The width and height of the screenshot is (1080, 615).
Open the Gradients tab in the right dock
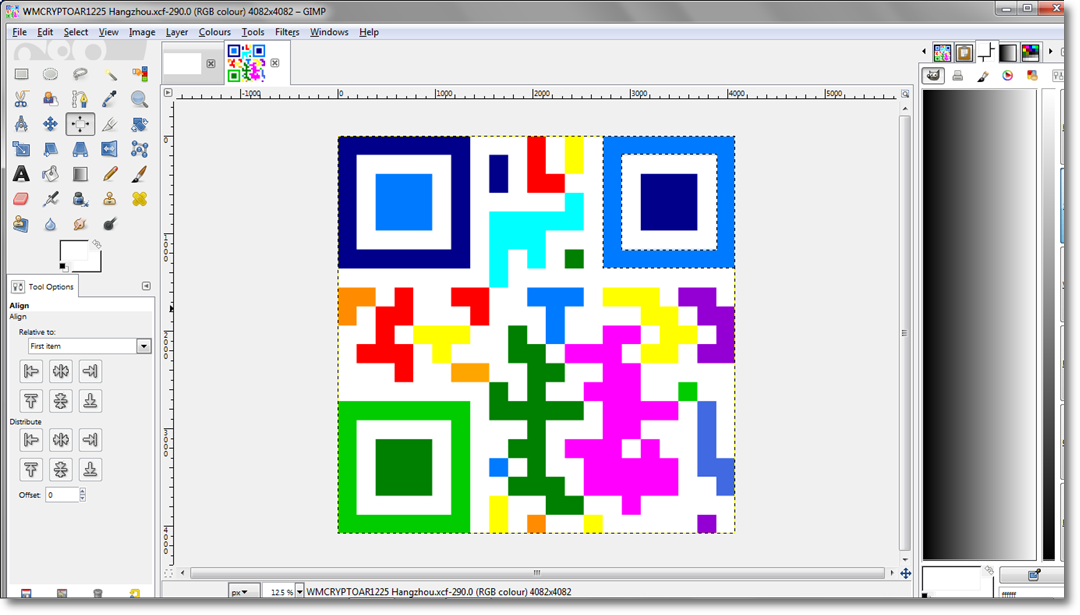tap(1008, 52)
